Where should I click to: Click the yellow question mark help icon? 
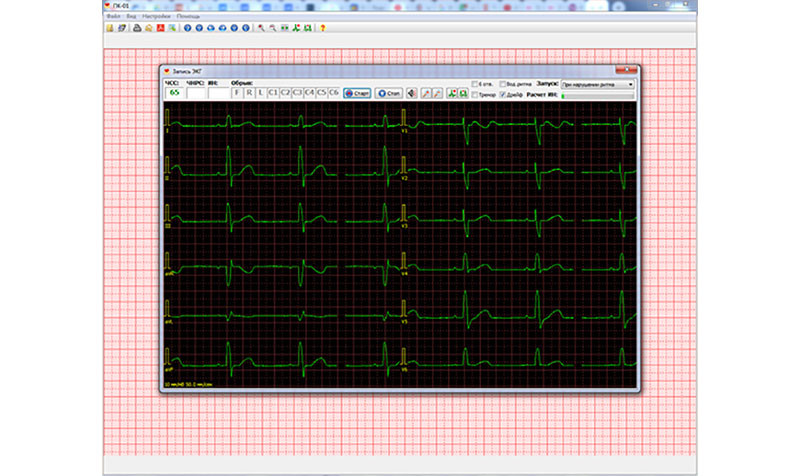(323, 28)
